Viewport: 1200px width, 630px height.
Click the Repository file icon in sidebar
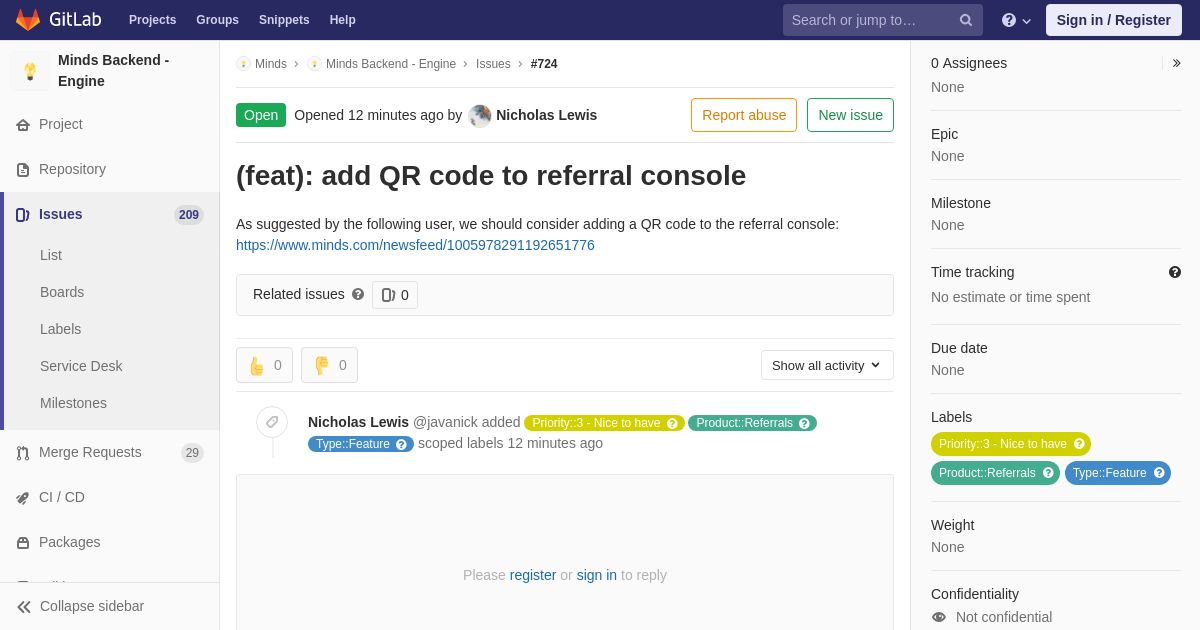[x=23, y=170]
